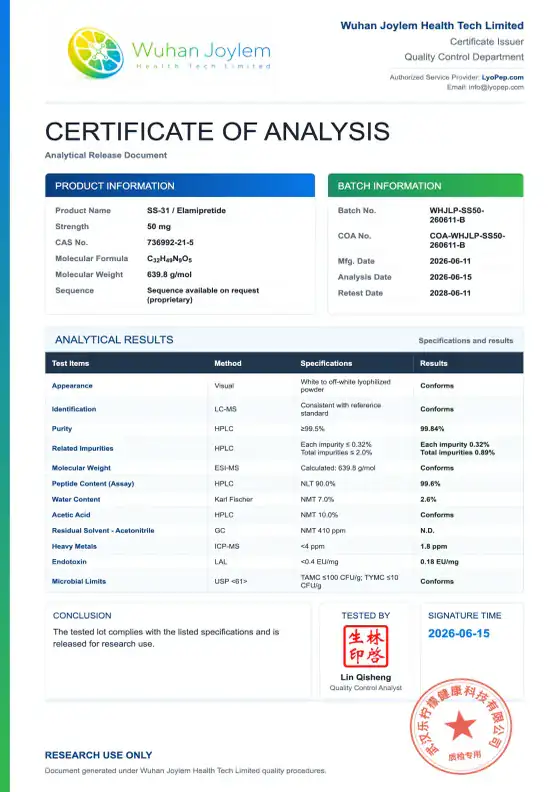Click the Endotoxin test item label

(x=69, y=562)
